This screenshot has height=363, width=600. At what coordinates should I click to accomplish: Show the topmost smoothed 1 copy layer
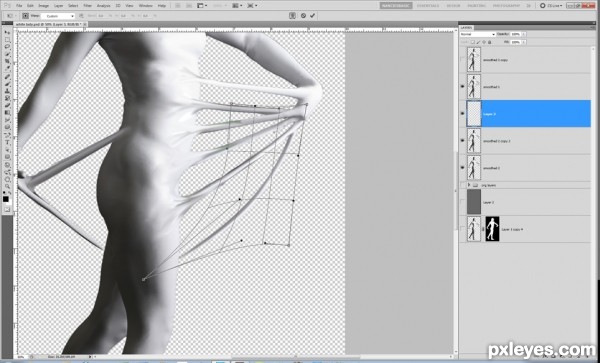pos(463,60)
